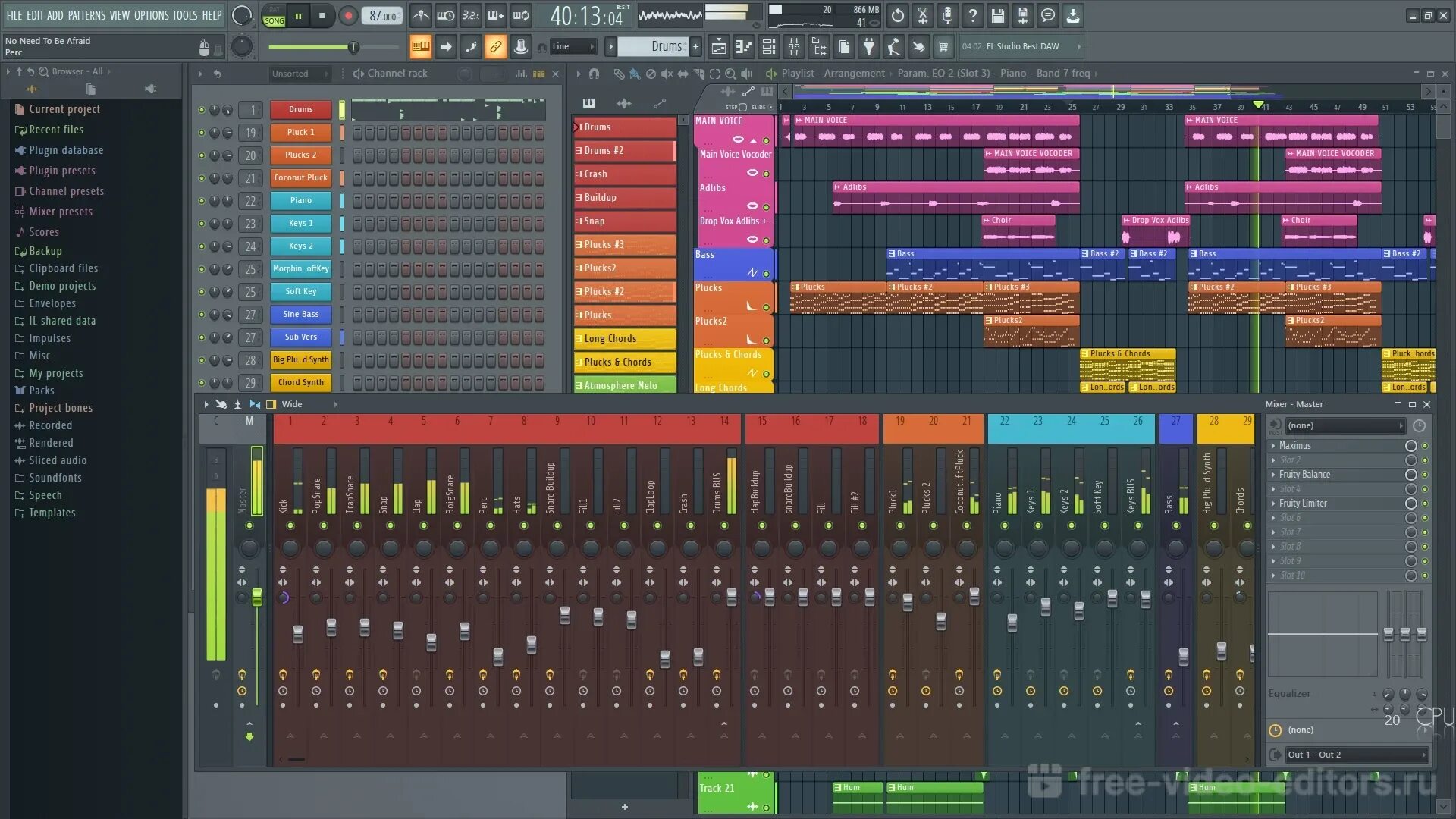Select the Coconut Pluck channel button
The image size is (1456, 819).
point(301,178)
